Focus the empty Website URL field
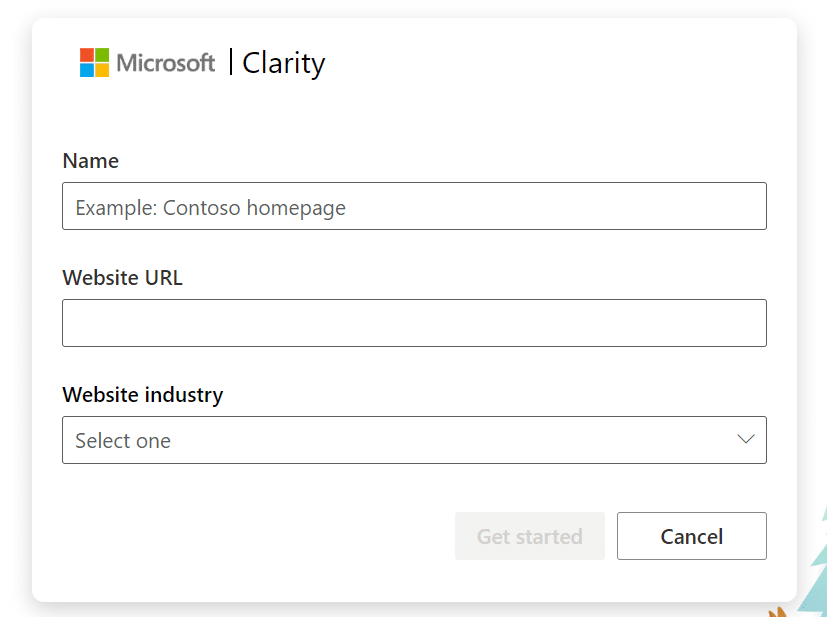 [x=415, y=323]
